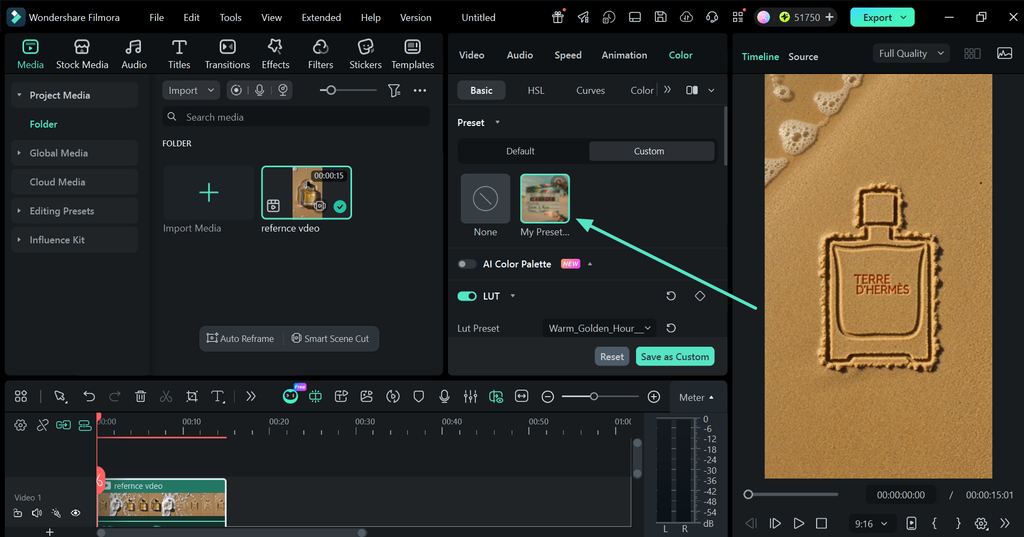Open the Titles panel

[179, 54]
